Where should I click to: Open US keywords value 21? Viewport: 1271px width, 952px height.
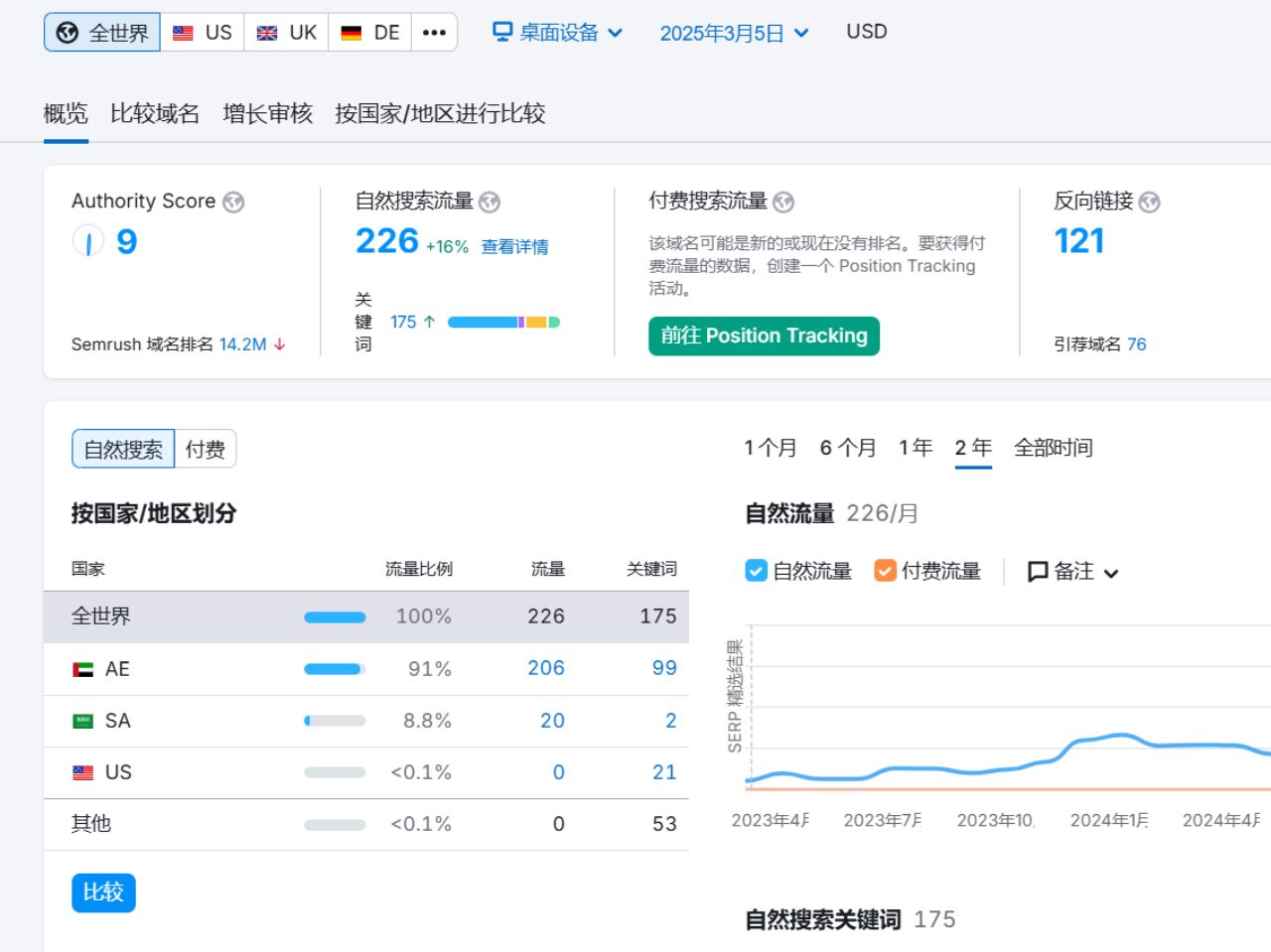664,772
